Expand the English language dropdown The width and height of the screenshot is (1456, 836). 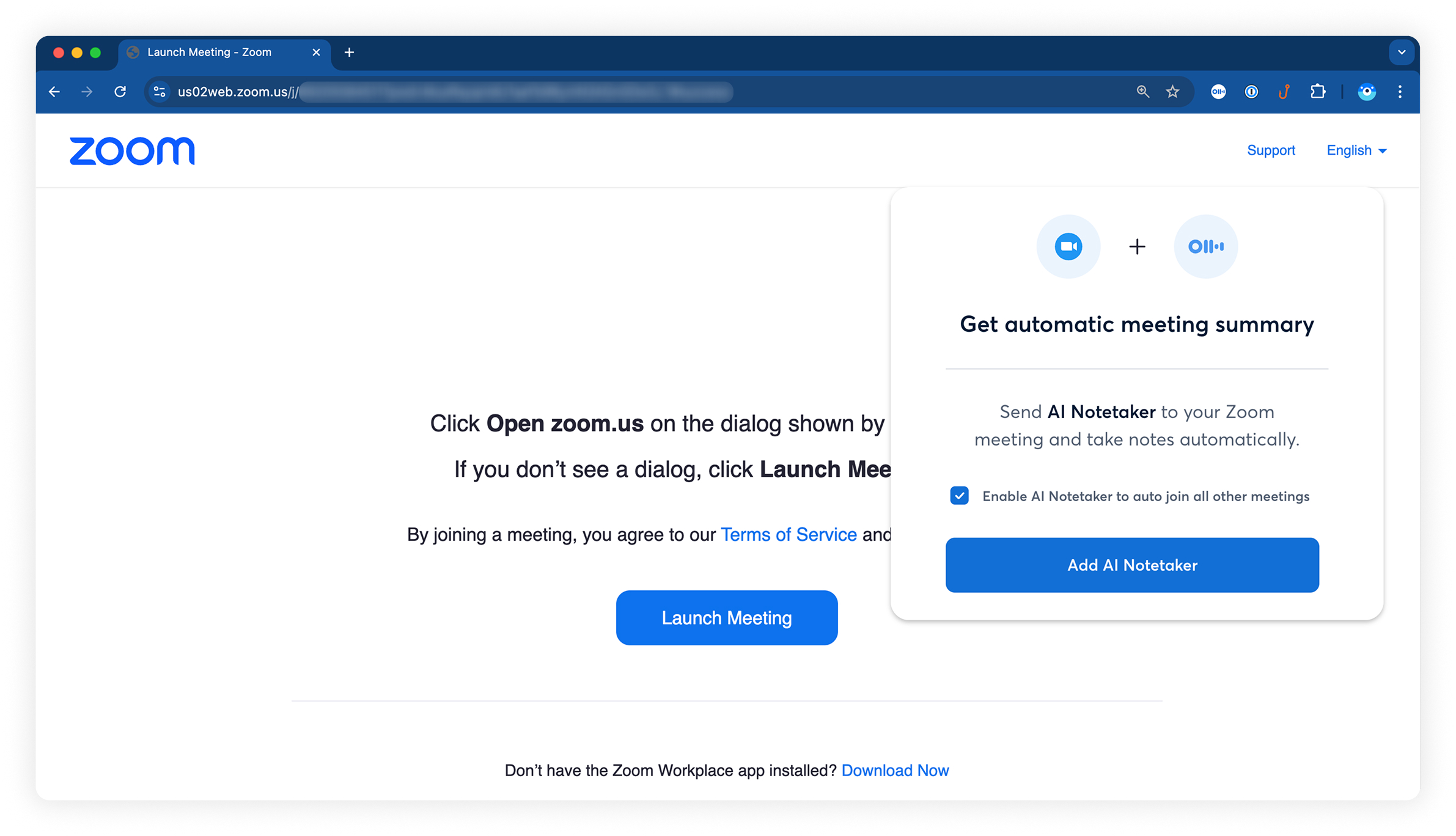tap(1356, 150)
